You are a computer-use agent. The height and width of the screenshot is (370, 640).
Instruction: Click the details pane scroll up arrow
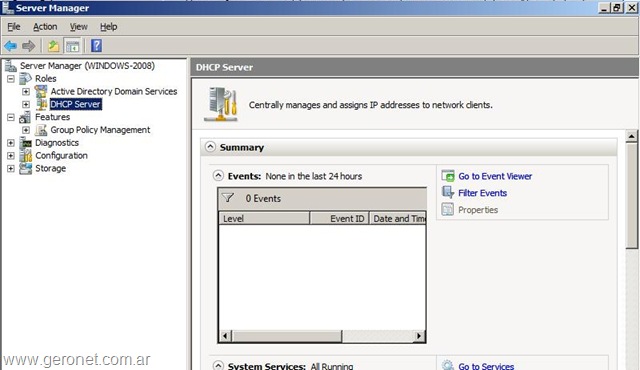[631, 136]
